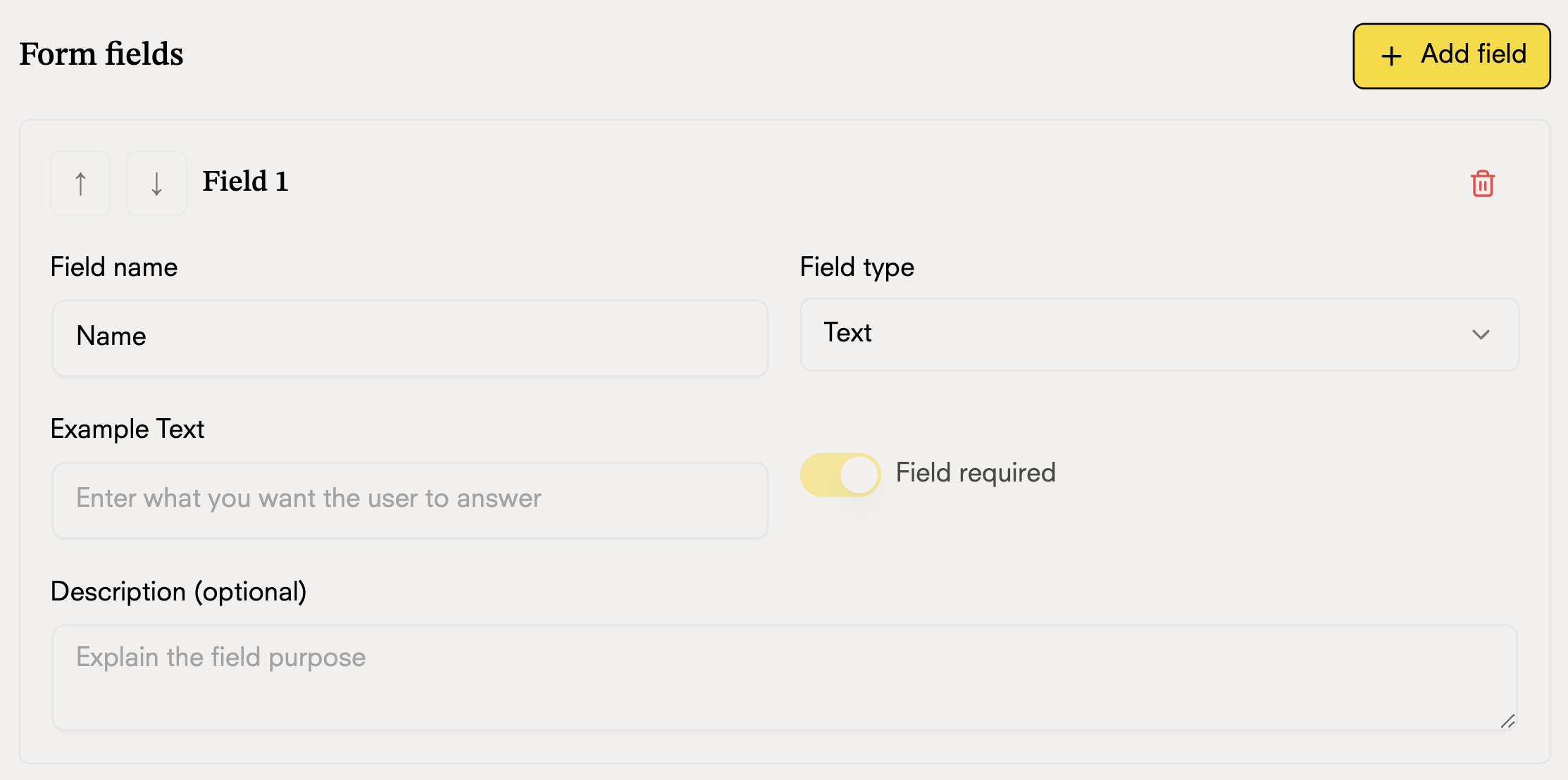The image size is (1568, 780).
Task: Click the description box resize handle
Action: (x=1507, y=721)
